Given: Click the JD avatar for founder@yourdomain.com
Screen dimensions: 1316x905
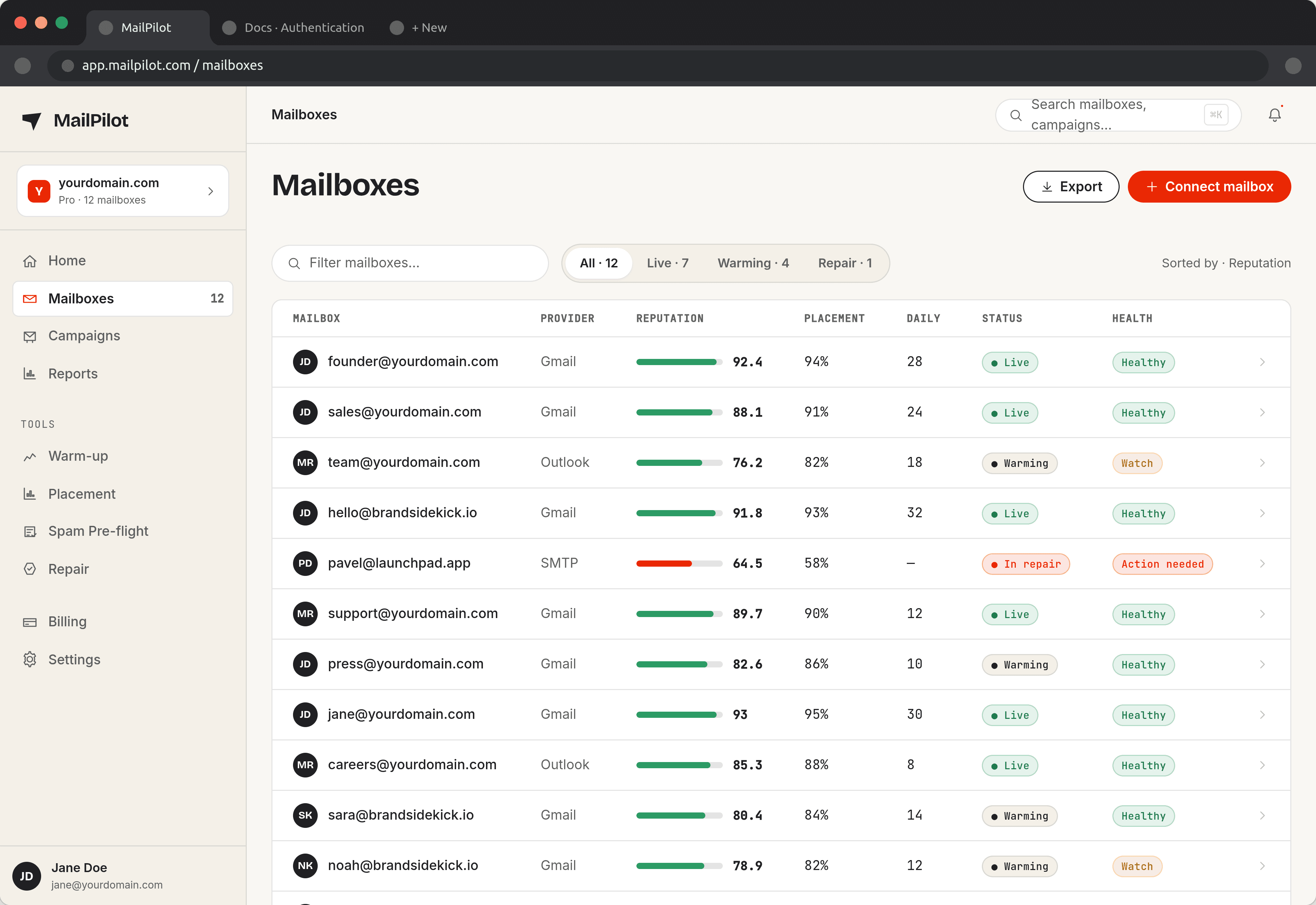Looking at the screenshot, I should point(305,362).
